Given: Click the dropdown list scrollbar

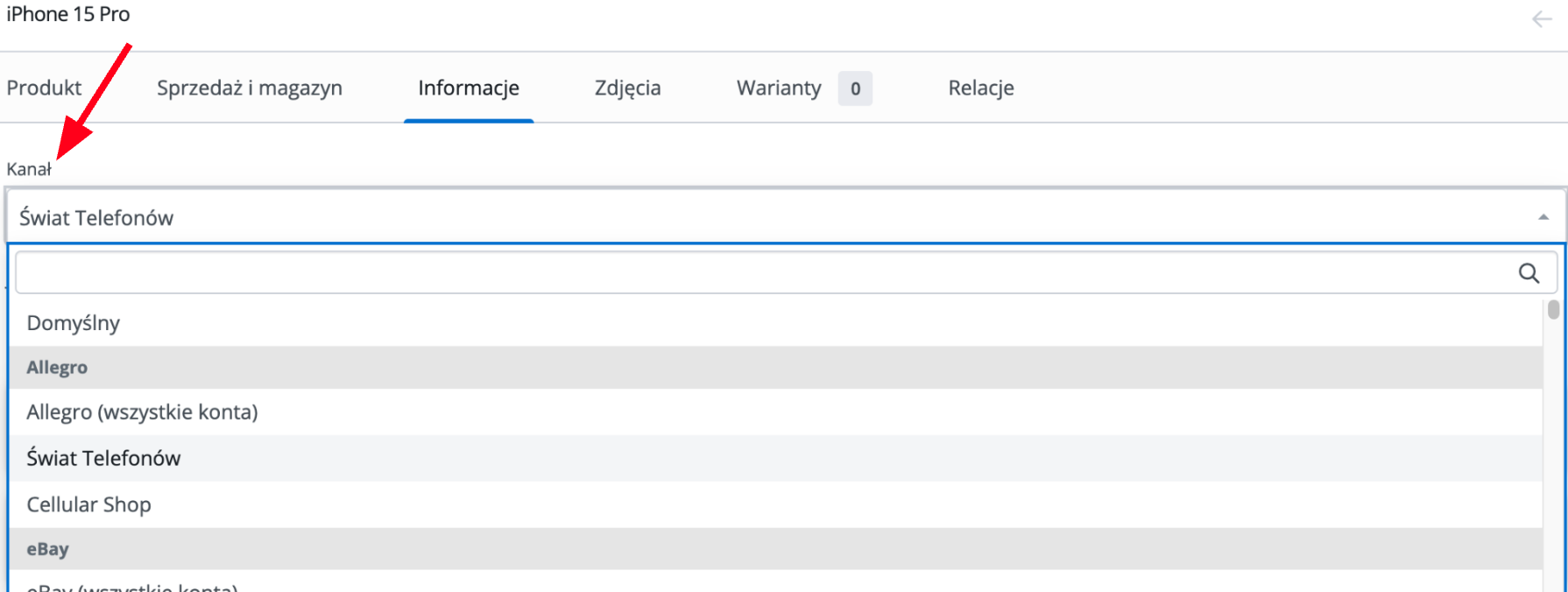Looking at the screenshot, I should tap(1553, 309).
